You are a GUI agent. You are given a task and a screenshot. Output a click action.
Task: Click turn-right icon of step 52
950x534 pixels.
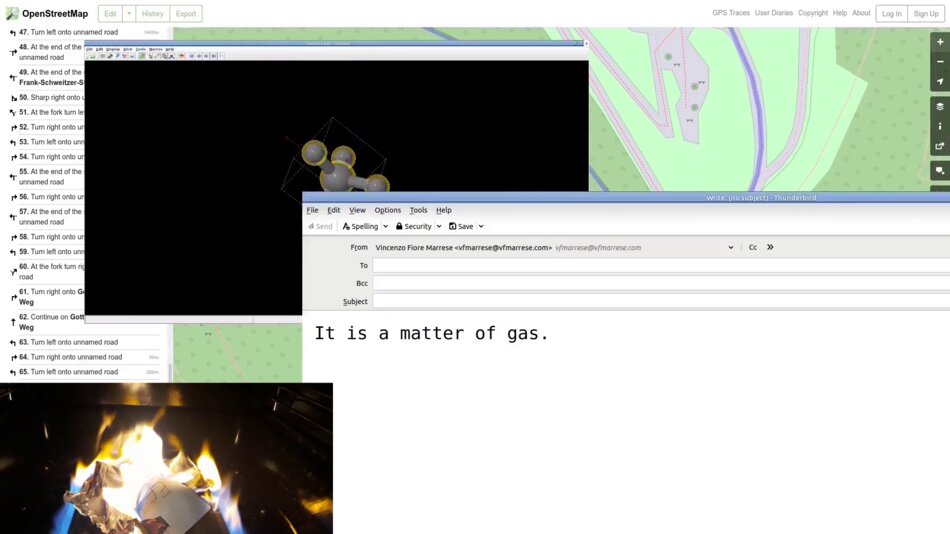coord(13,128)
